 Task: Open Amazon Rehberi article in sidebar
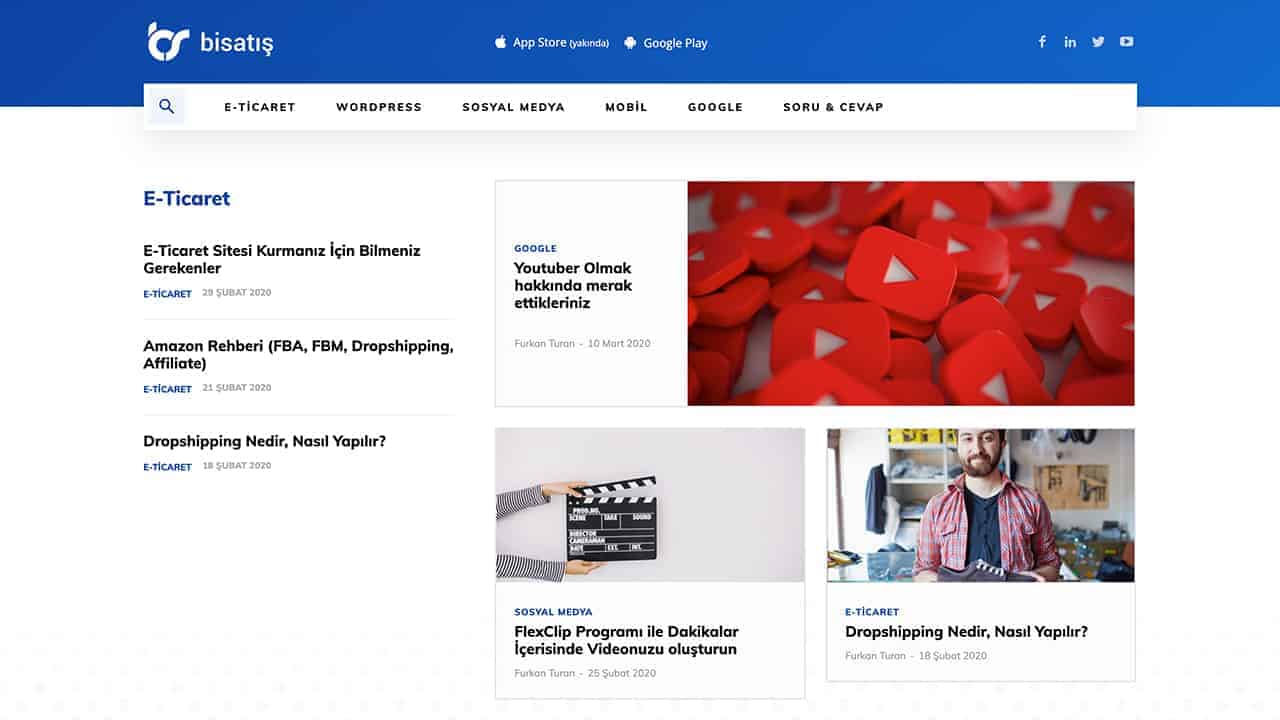(x=298, y=354)
